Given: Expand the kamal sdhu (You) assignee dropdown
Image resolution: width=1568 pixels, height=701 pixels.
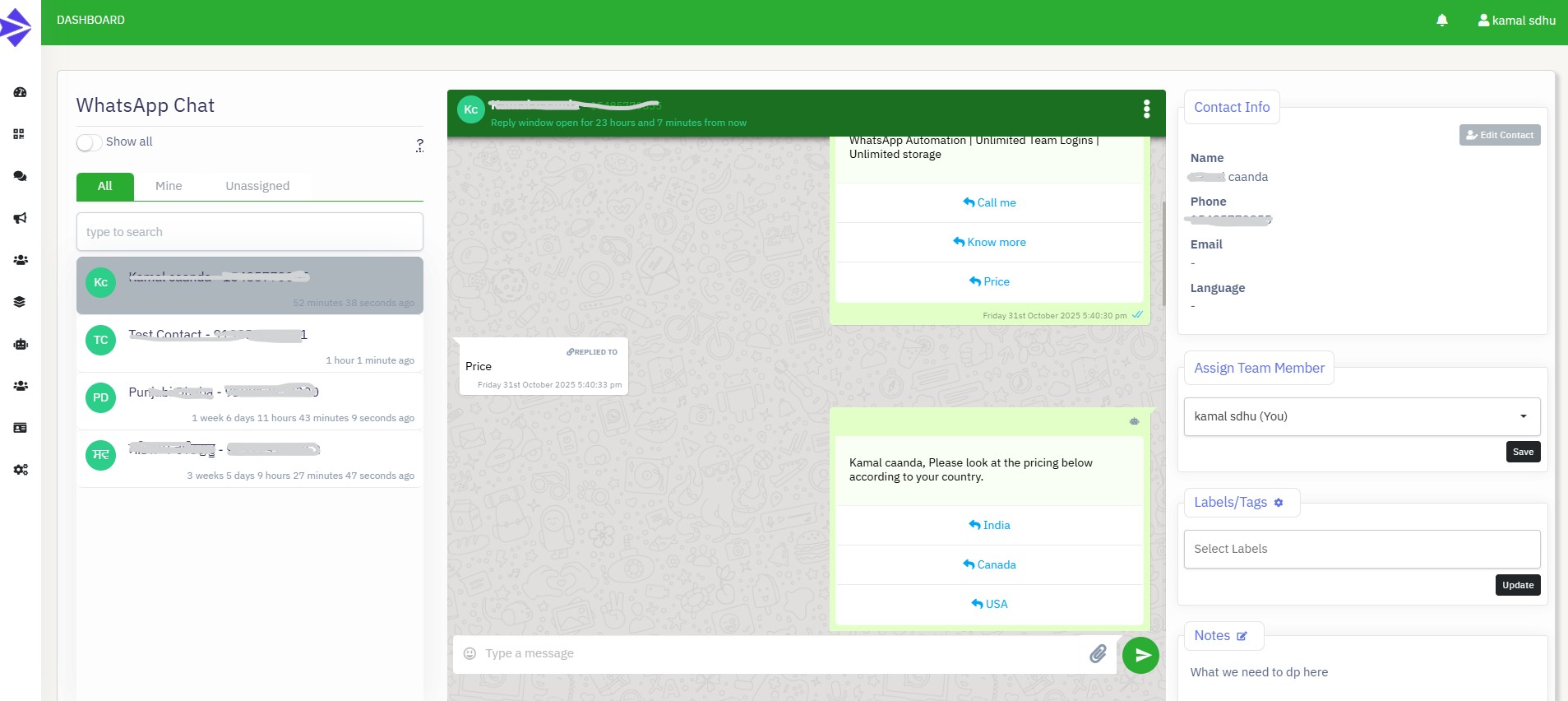Looking at the screenshot, I should pos(1362,416).
